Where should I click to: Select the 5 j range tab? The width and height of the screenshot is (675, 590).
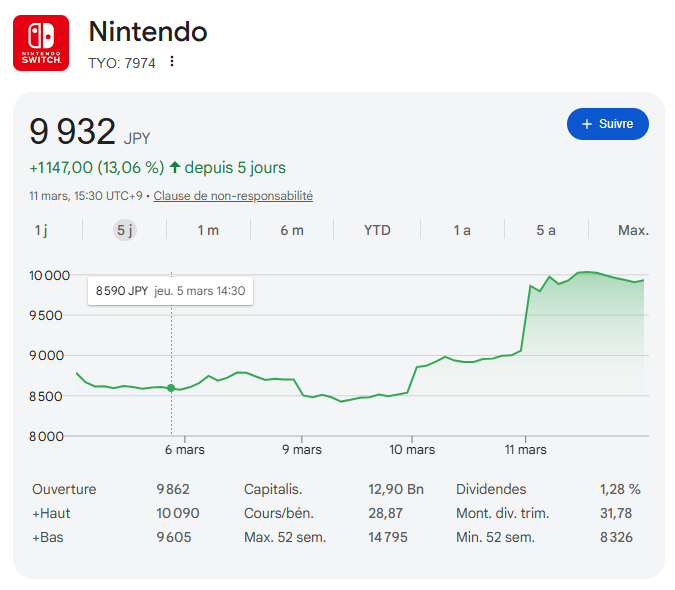(x=125, y=230)
